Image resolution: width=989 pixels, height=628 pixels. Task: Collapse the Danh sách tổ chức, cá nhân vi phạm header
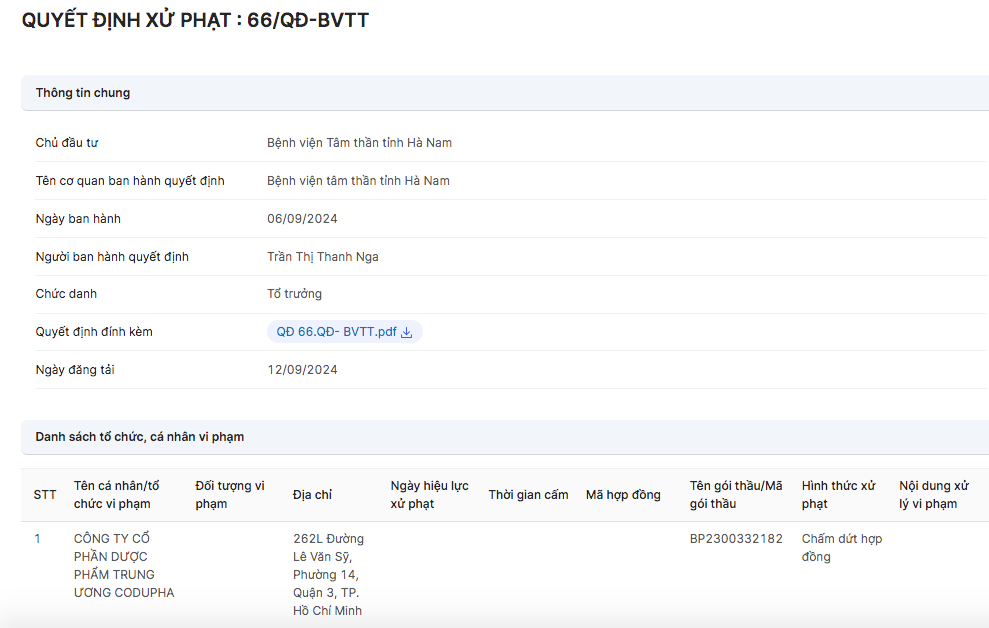tap(140, 437)
